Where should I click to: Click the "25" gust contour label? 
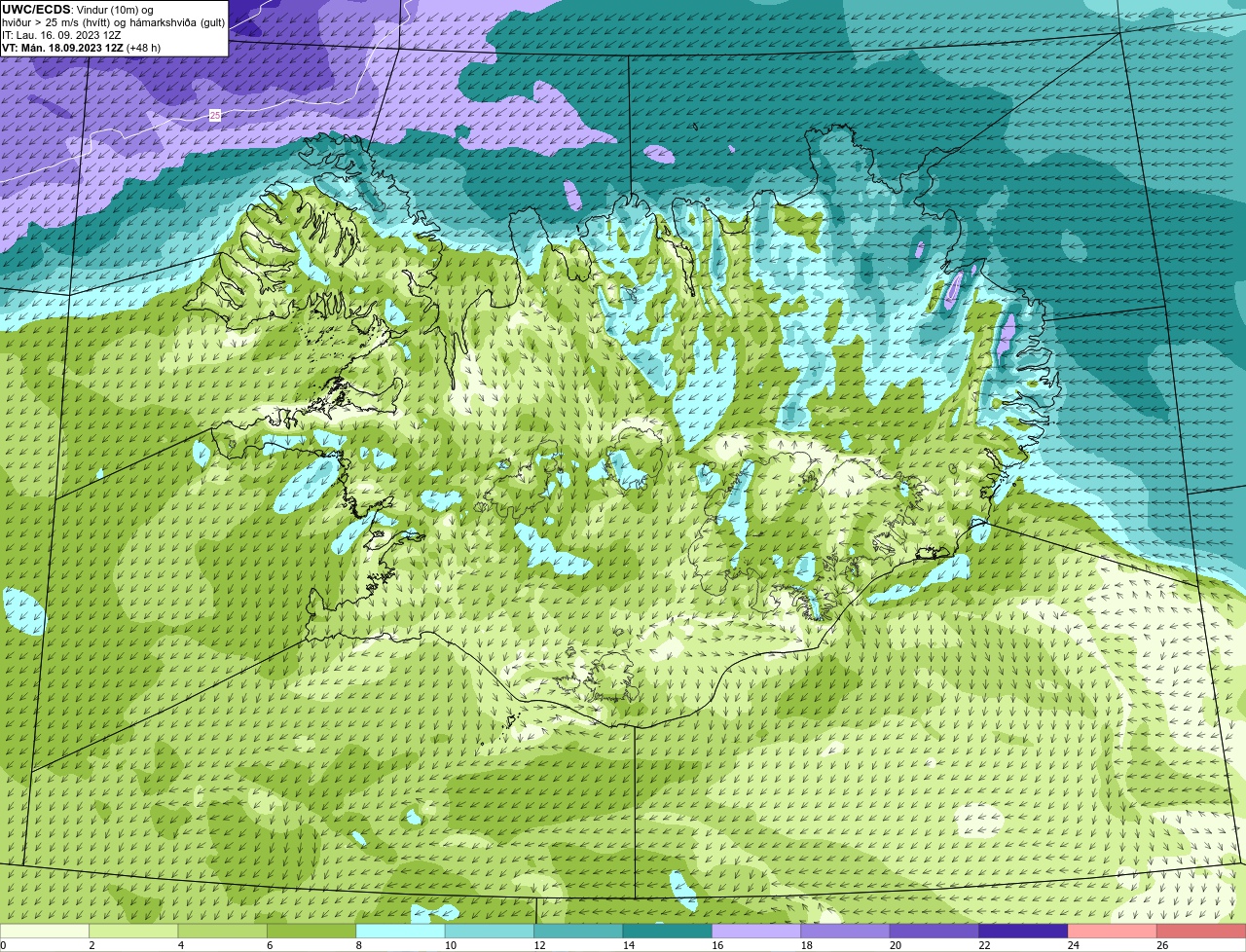(215, 115)
